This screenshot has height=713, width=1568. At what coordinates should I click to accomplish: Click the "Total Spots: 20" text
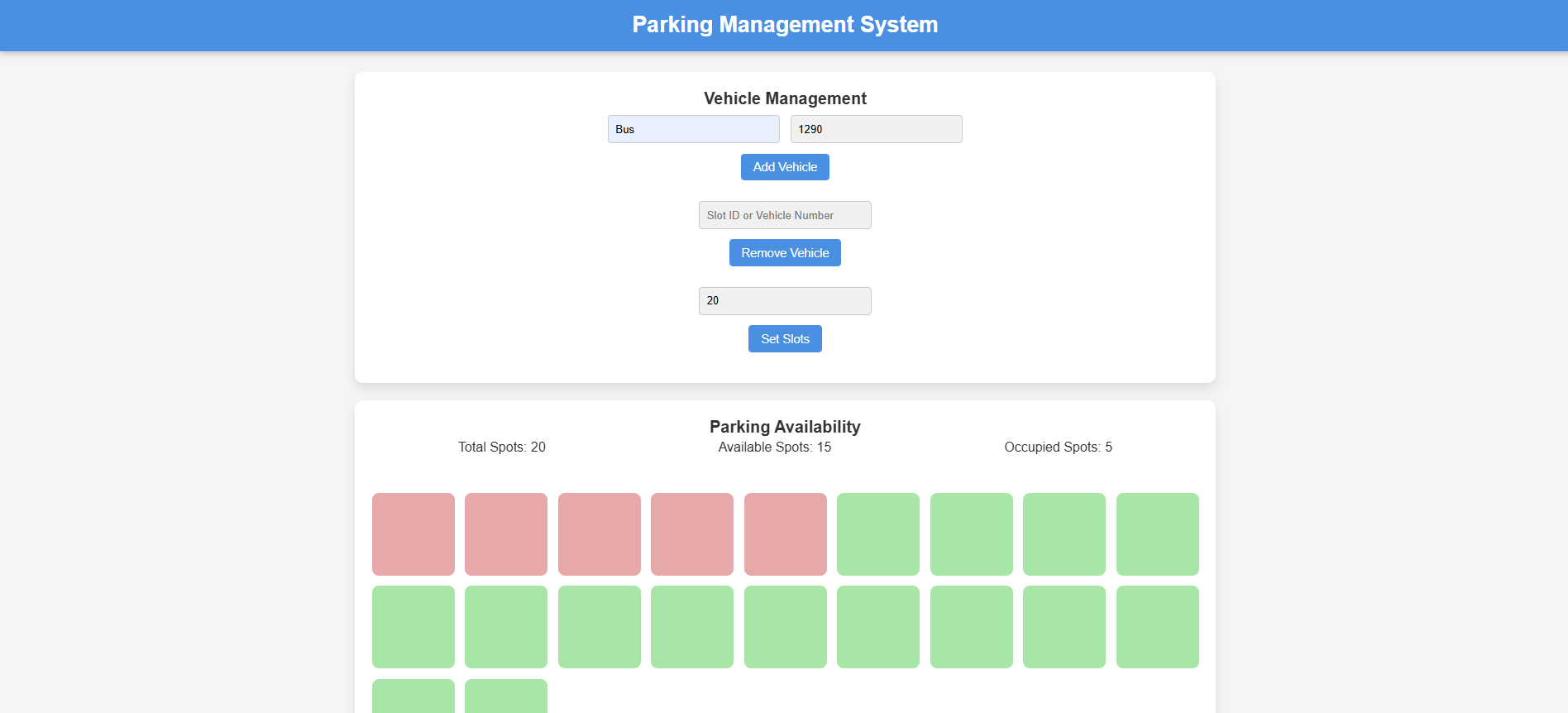tap(502, 447)
